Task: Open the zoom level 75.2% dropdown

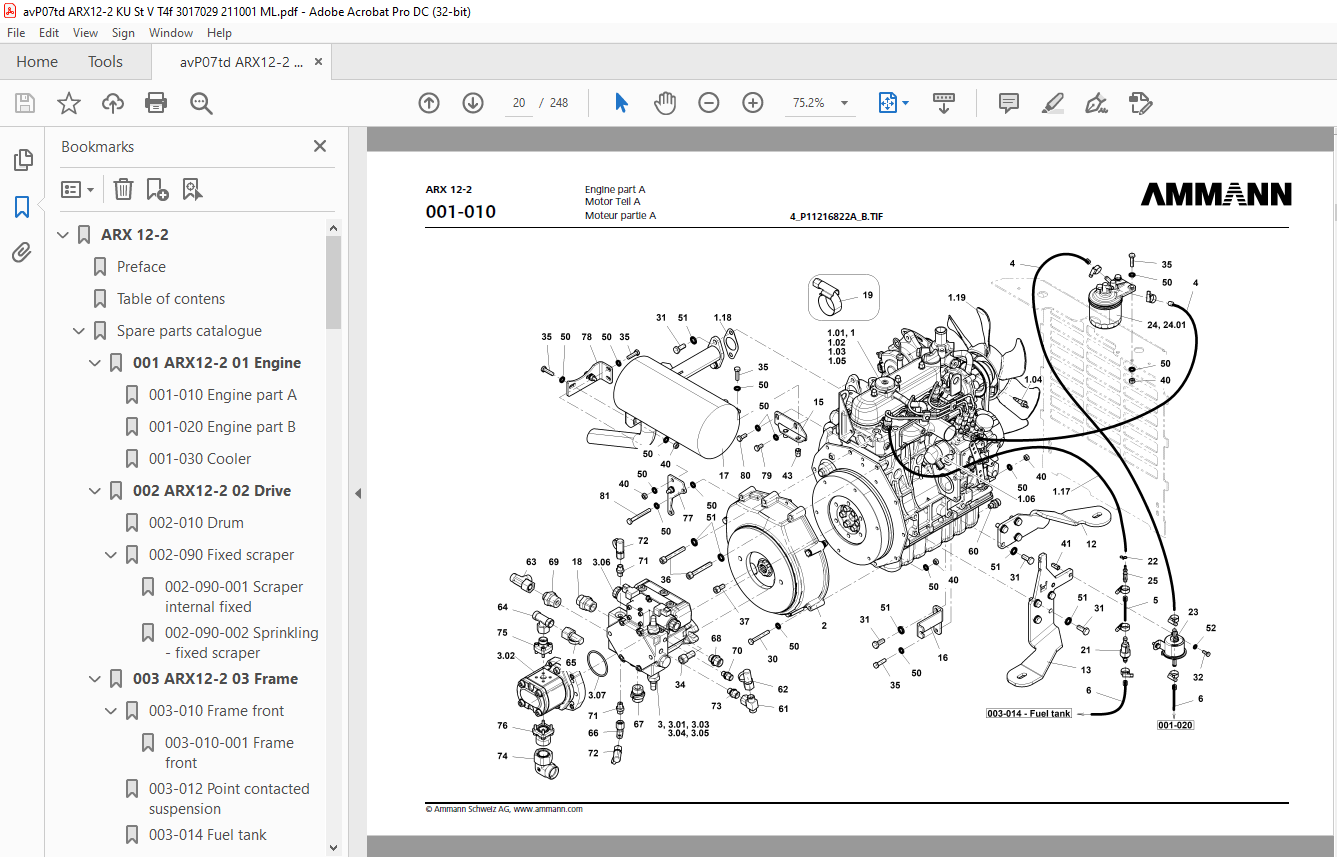Action: click(844, 103)
